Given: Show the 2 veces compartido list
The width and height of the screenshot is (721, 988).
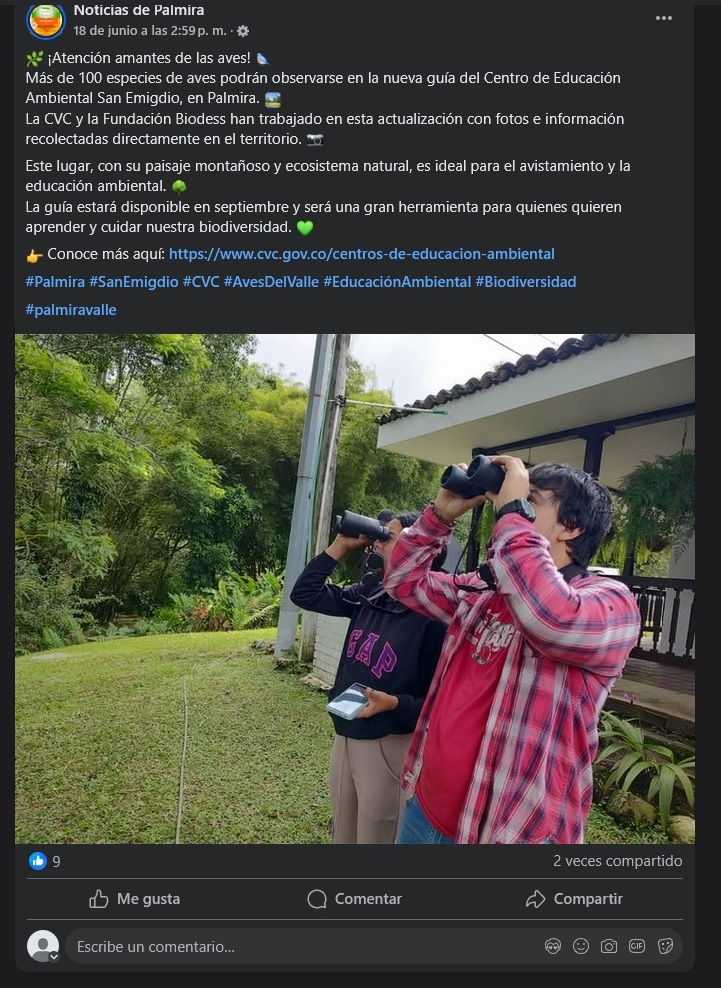Looking at the screenshot, I should pyautogui.click(x=618, y=861).
